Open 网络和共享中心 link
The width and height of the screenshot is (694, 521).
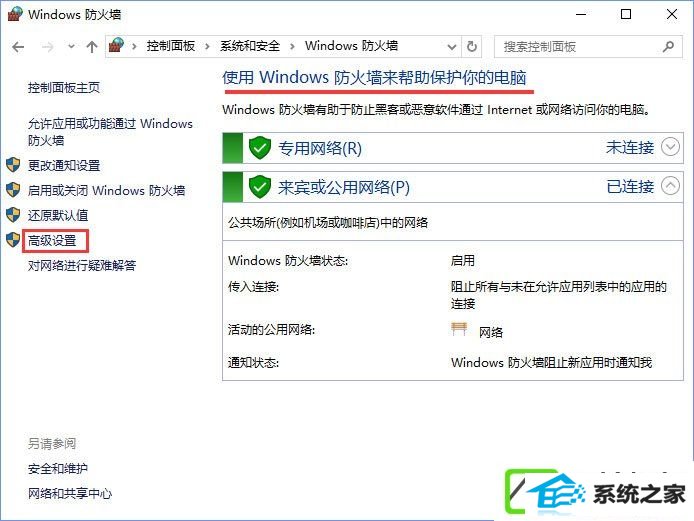pyautogui.click(x=70, y=494)
